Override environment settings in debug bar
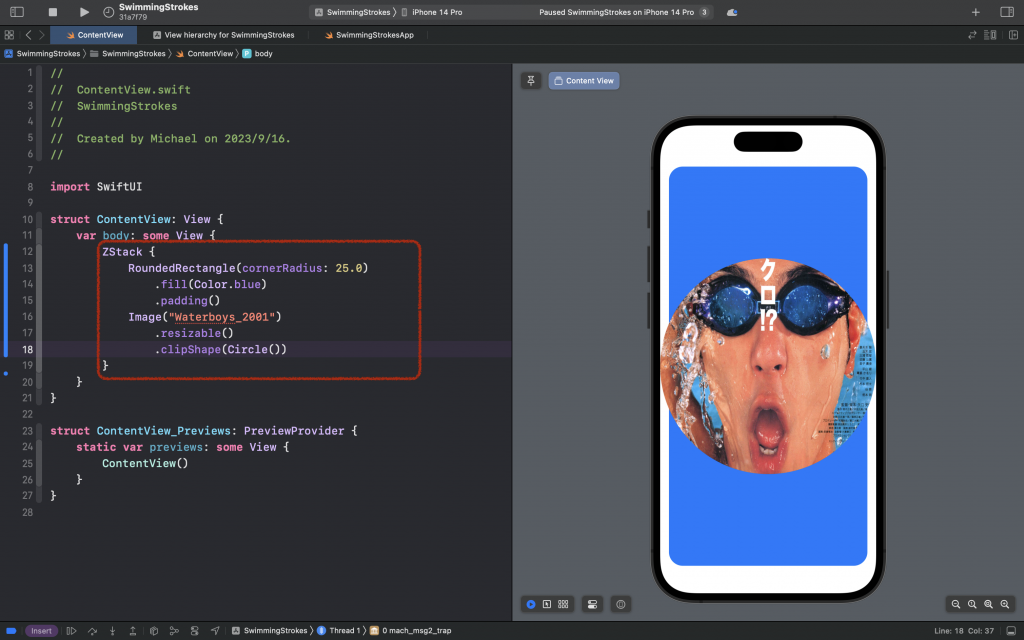The image size is (1024, 640). [x=195, y=631]
